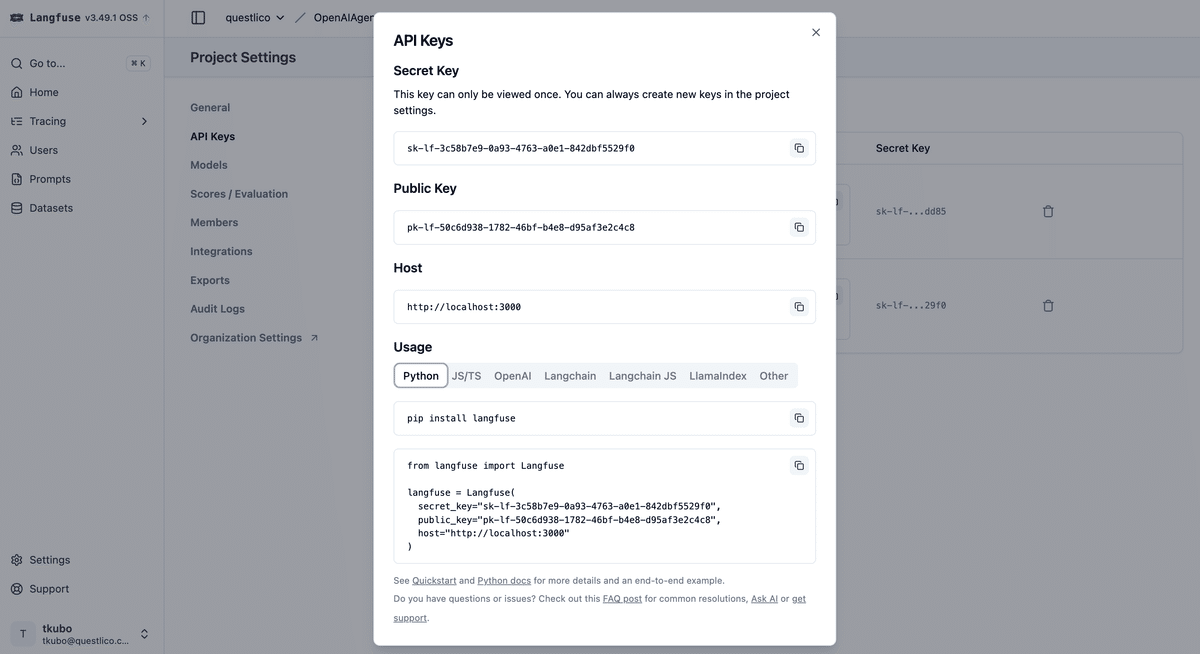This screenshot has width=1200, height=654.
Task: Collapse the navigation sidebar
Action: tap(197, 16)
